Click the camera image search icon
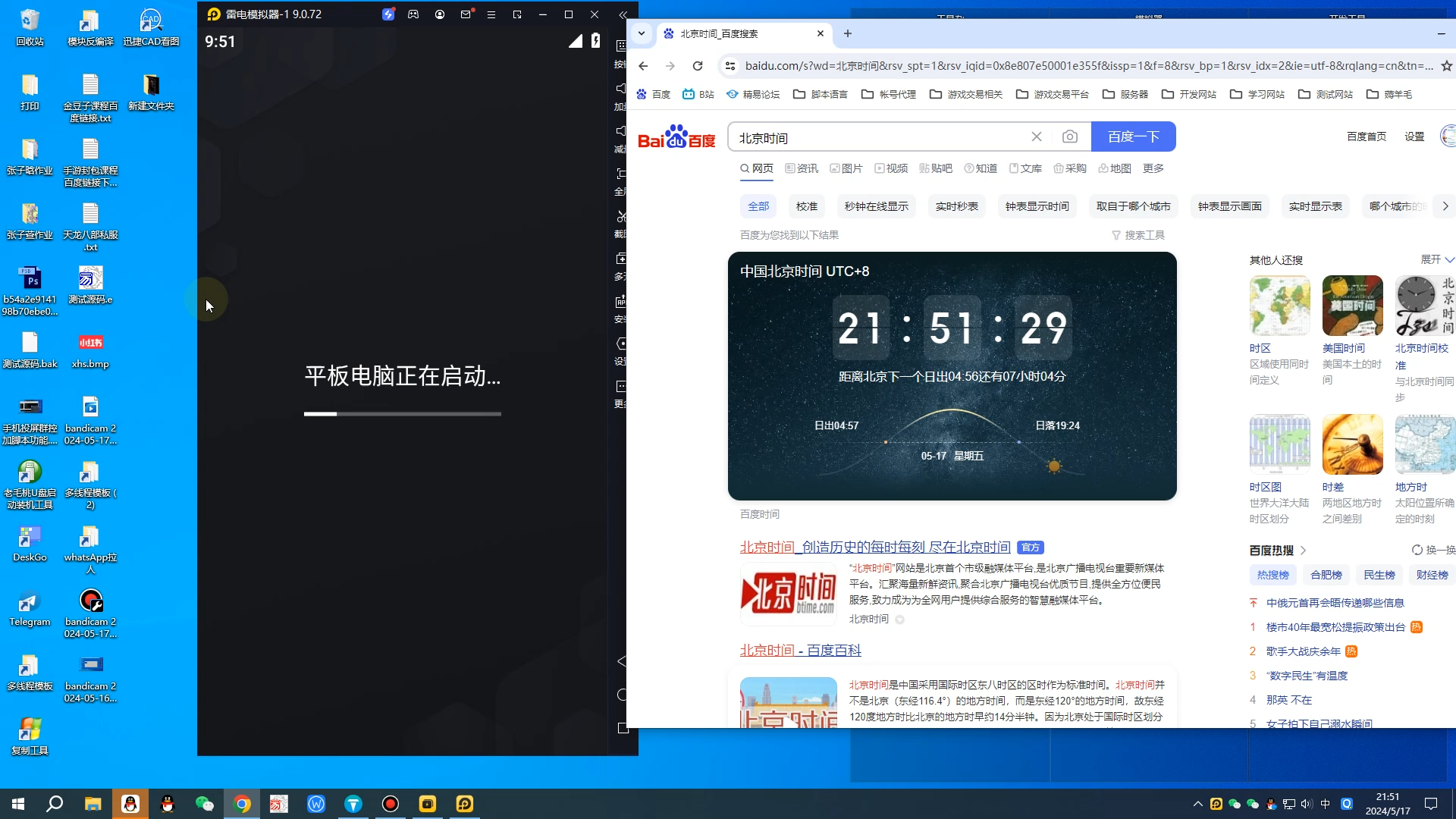1456x819 pixels. tap(1069, 136)
